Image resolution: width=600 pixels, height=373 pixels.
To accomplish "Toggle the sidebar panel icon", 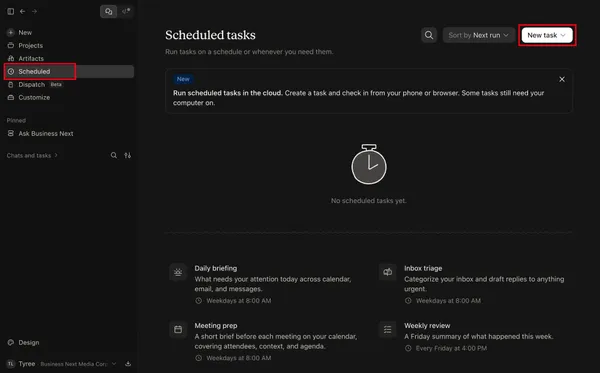I will click(x=11, y=11).
